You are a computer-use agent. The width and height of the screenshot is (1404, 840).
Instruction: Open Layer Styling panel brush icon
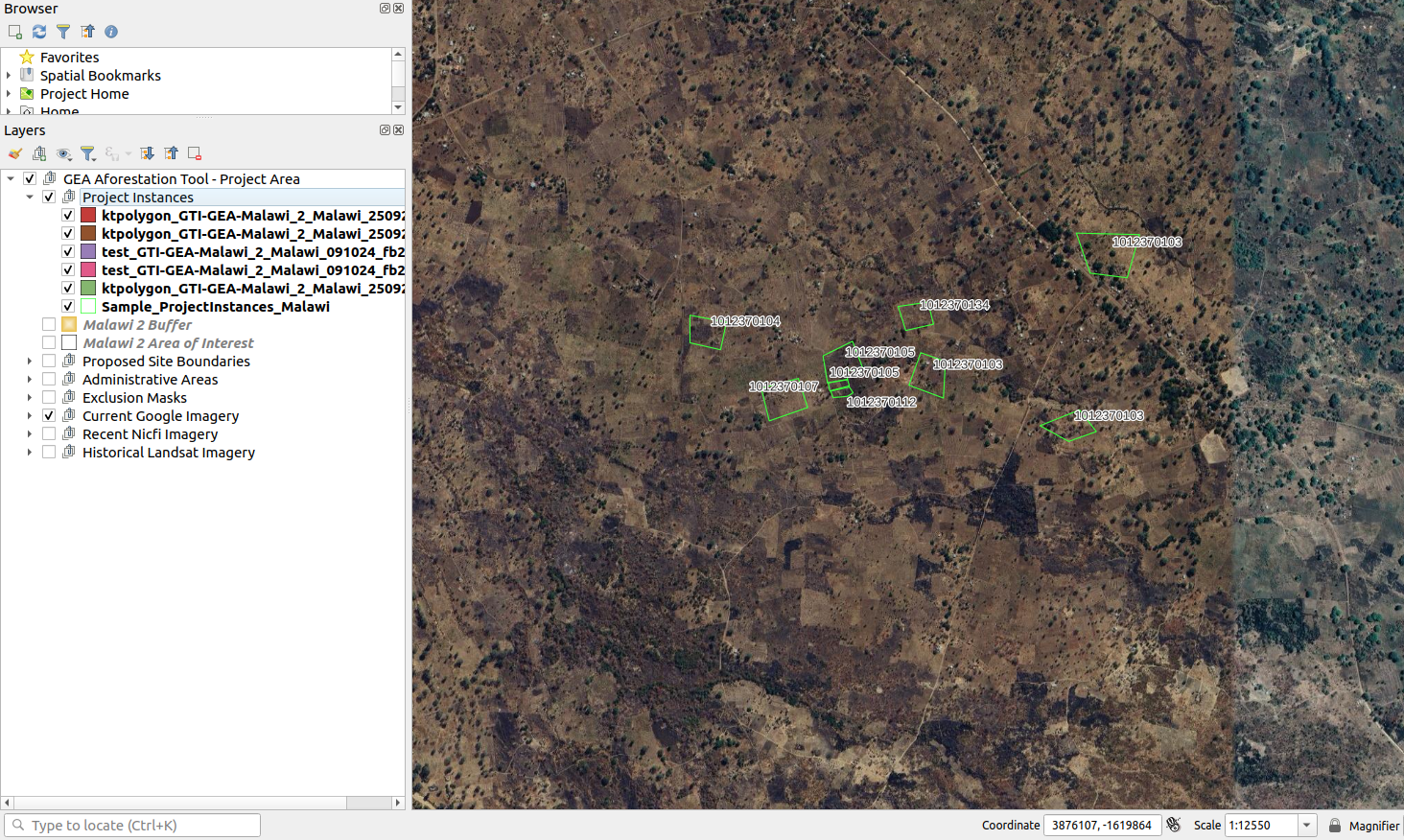(15, 153)
